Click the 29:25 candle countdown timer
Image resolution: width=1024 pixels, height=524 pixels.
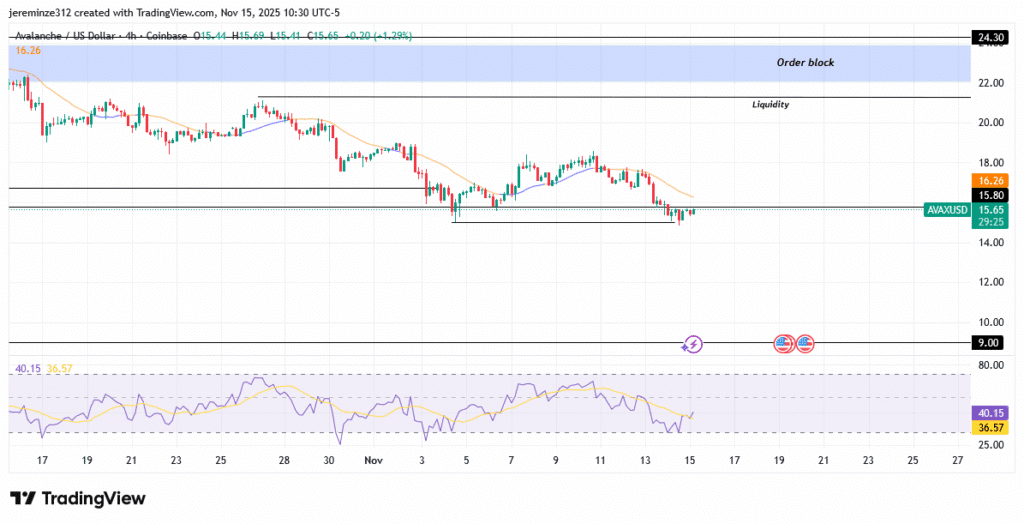[989, 222]
